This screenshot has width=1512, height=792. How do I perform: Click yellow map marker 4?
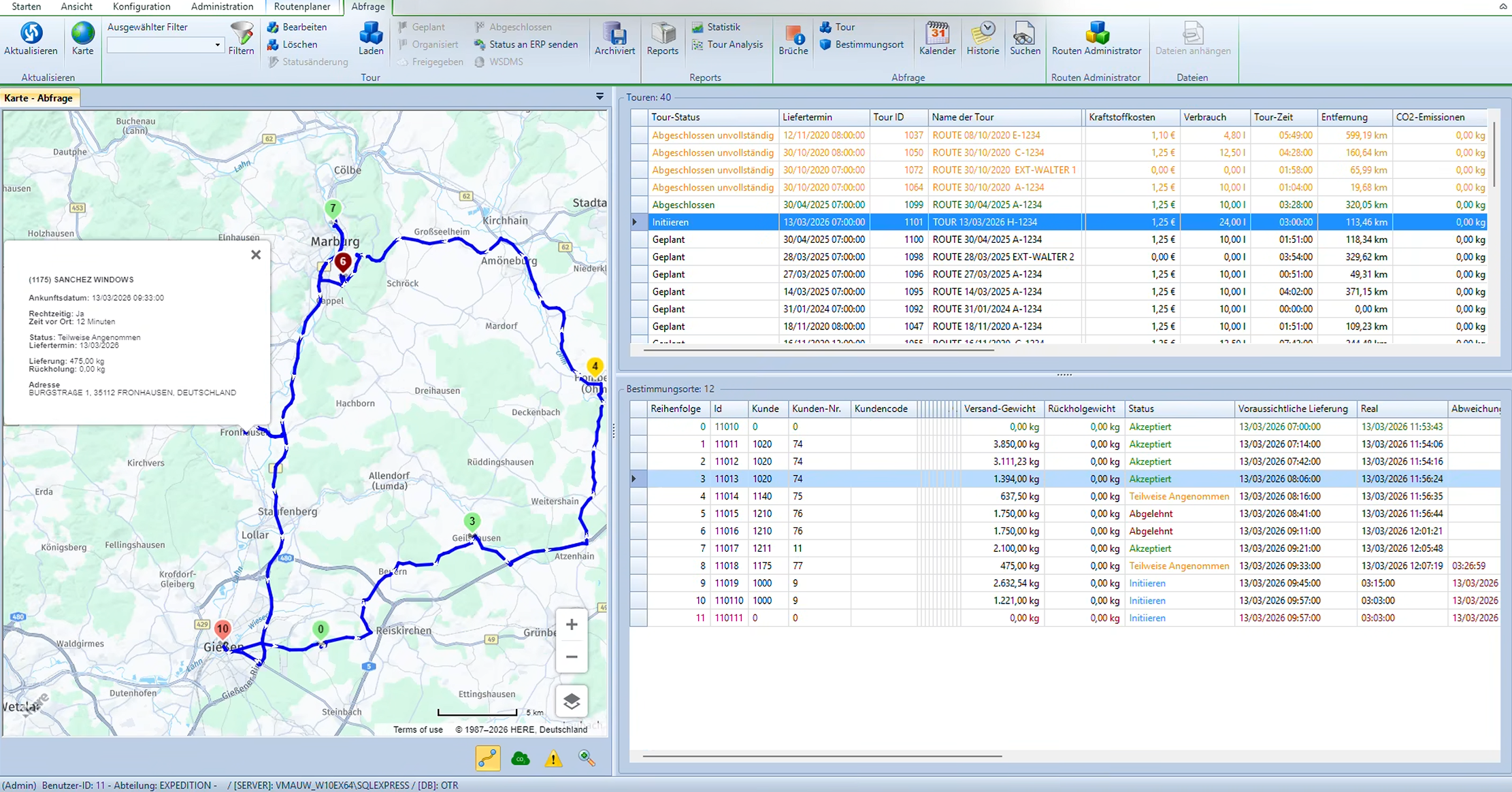point(595,367)
